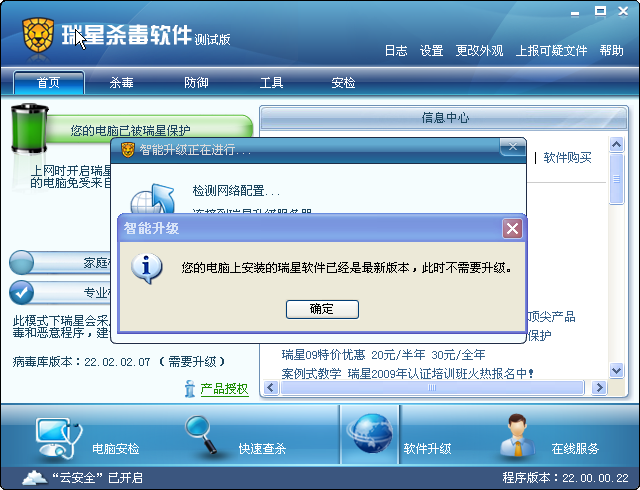This screenshot has height=490, width=640.
Task: Click the globe arrow upgrade icon
Action: click(153, 198)
